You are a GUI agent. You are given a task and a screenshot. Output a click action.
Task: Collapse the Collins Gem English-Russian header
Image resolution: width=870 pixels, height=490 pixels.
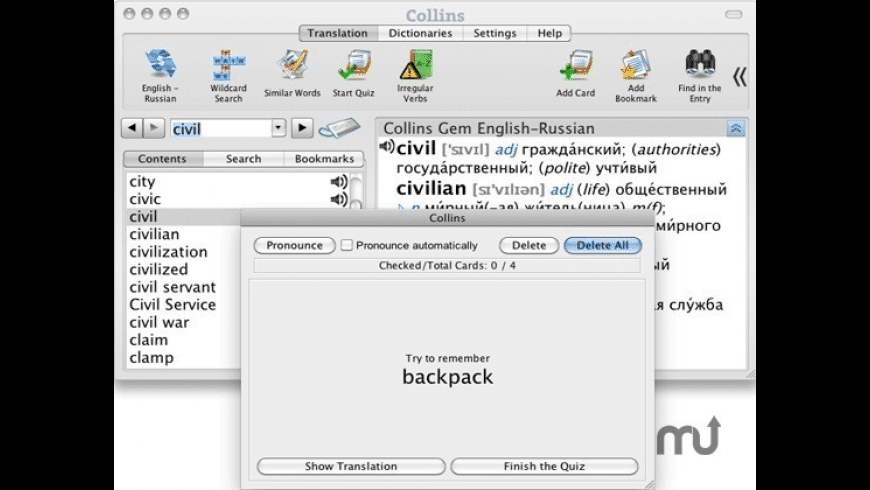coord(736,129)
